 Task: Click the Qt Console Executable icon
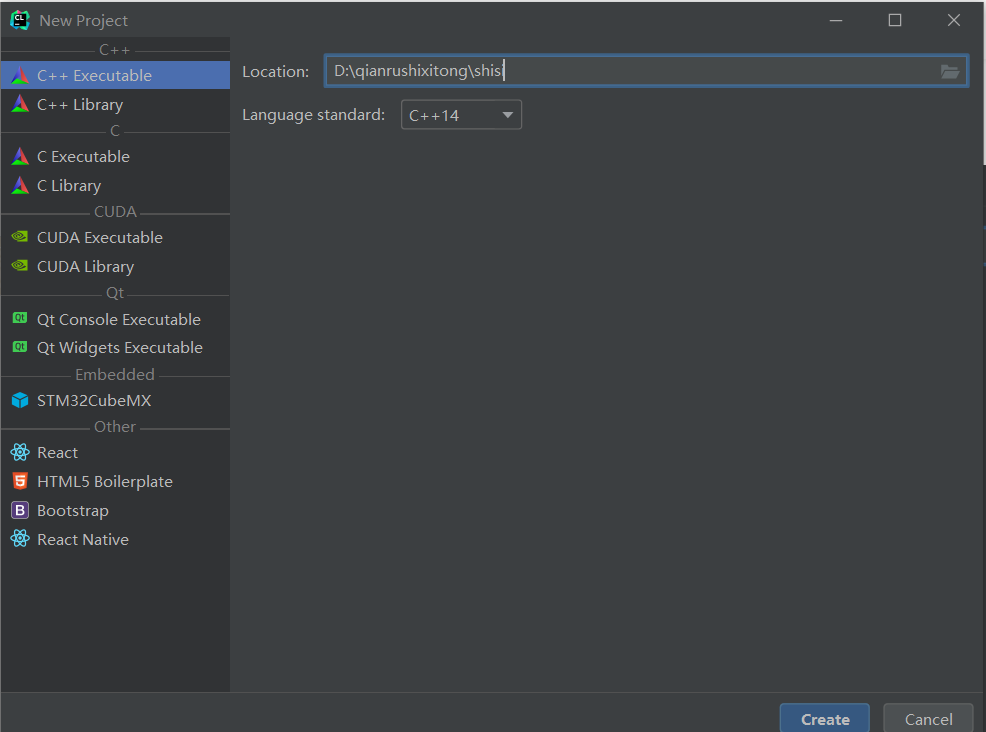20,318
